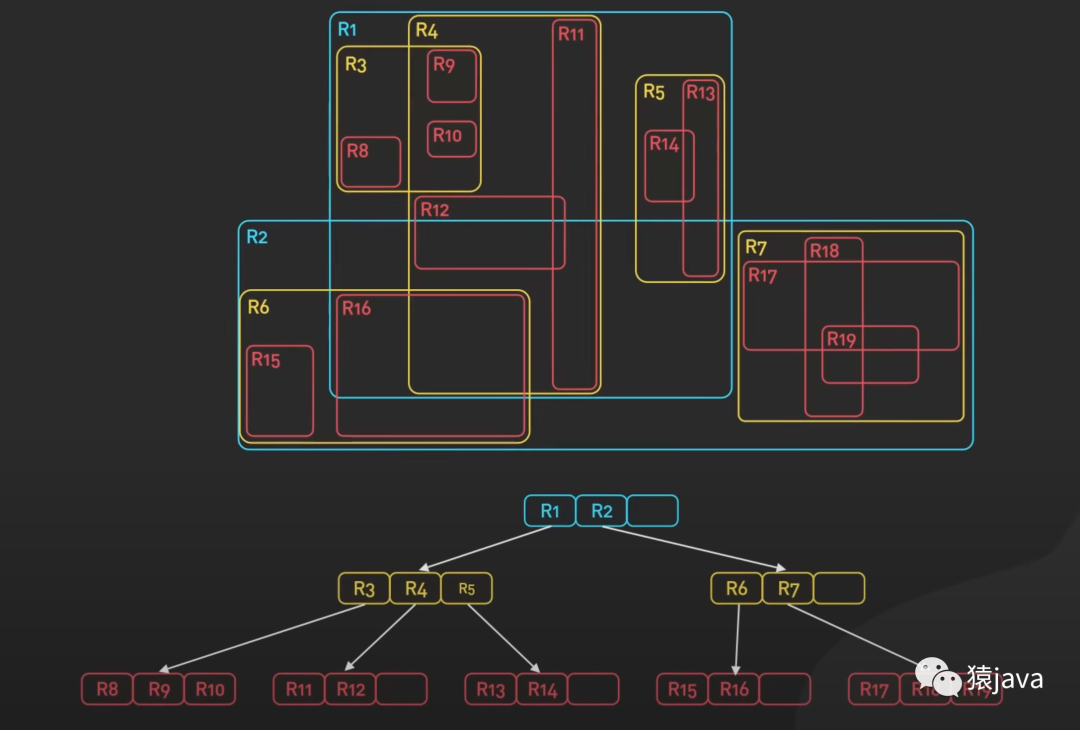The image size is (1080, 730).
Task: Click the yellow R7 label in the rectangle diagram
Action: click(x=756, y=247)
